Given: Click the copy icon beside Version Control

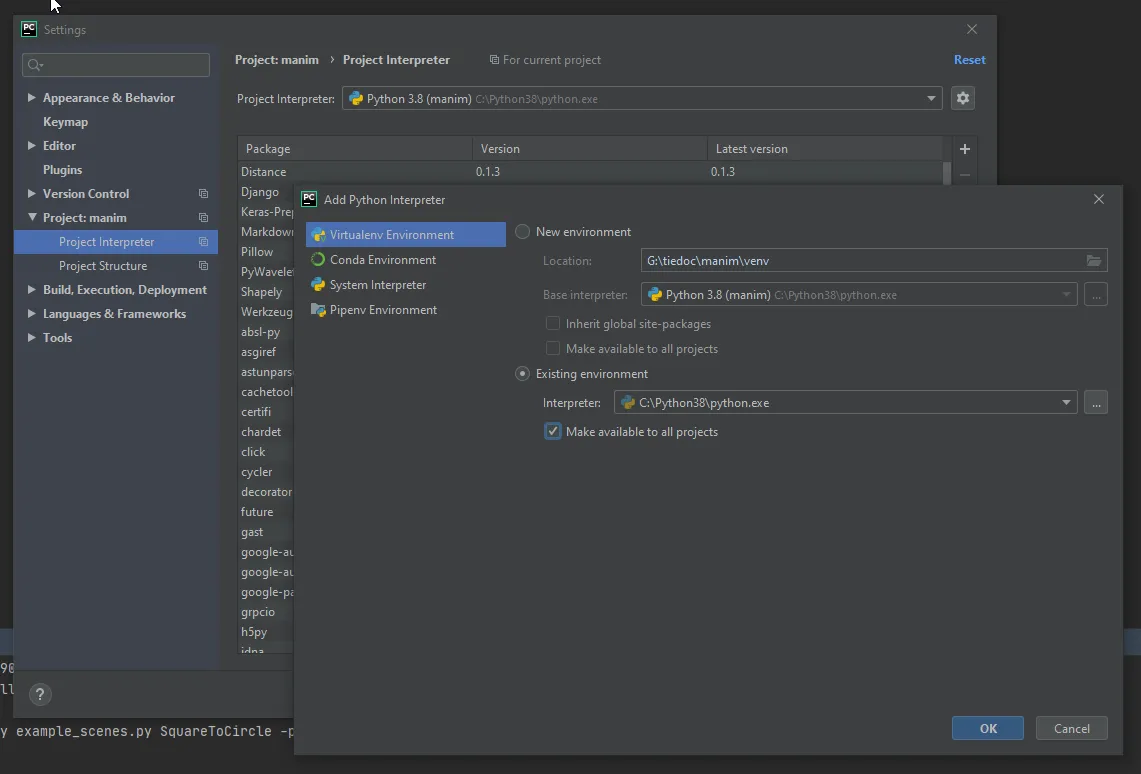Looking at the screenshot, I should (x=204, y=194).
